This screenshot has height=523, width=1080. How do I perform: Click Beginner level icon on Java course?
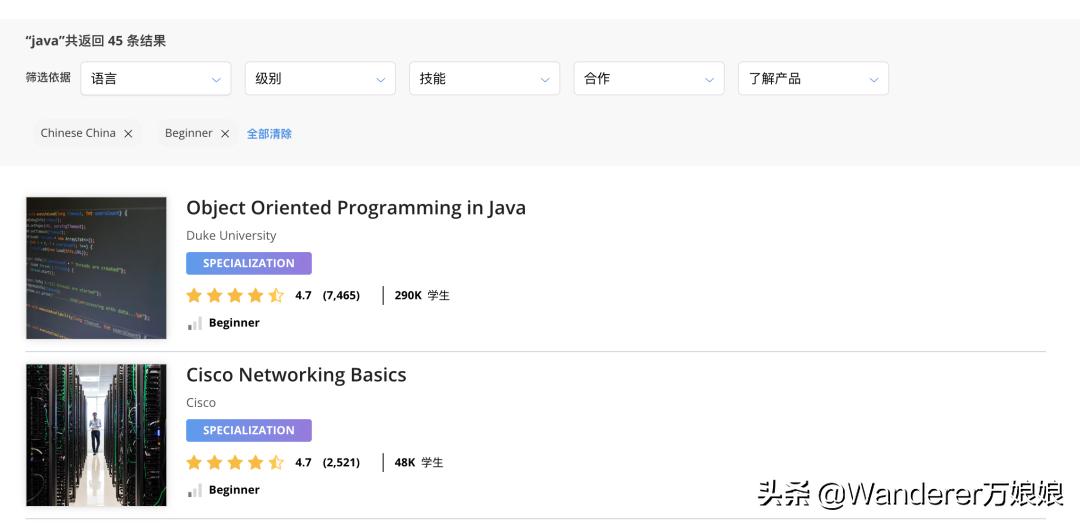194,323
